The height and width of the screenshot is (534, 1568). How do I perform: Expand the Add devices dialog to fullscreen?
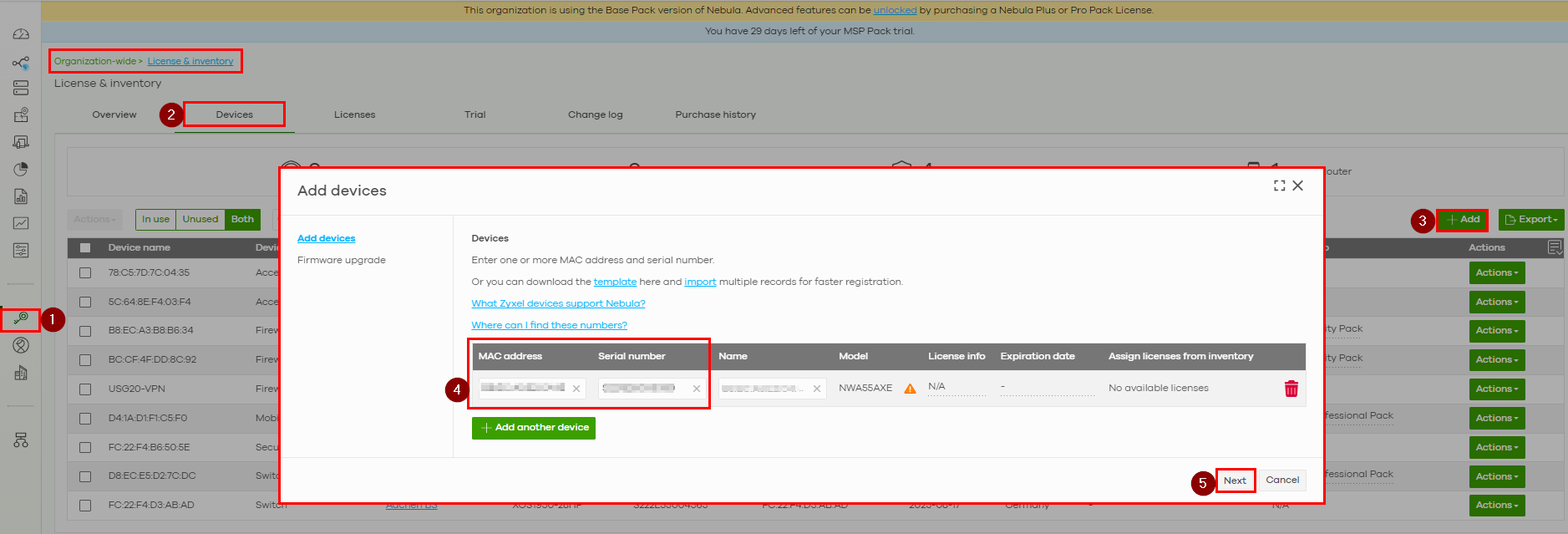click(1279, 186)
